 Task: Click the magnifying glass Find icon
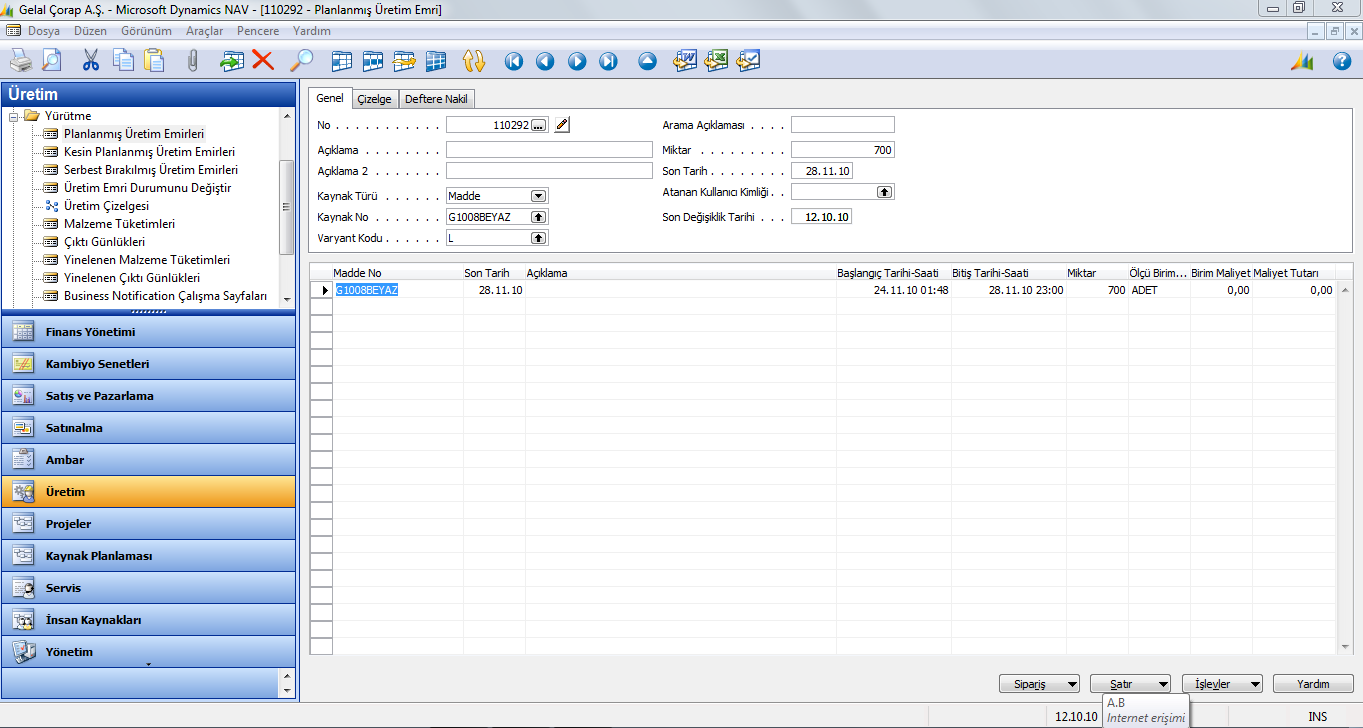(x=301, y=61)
